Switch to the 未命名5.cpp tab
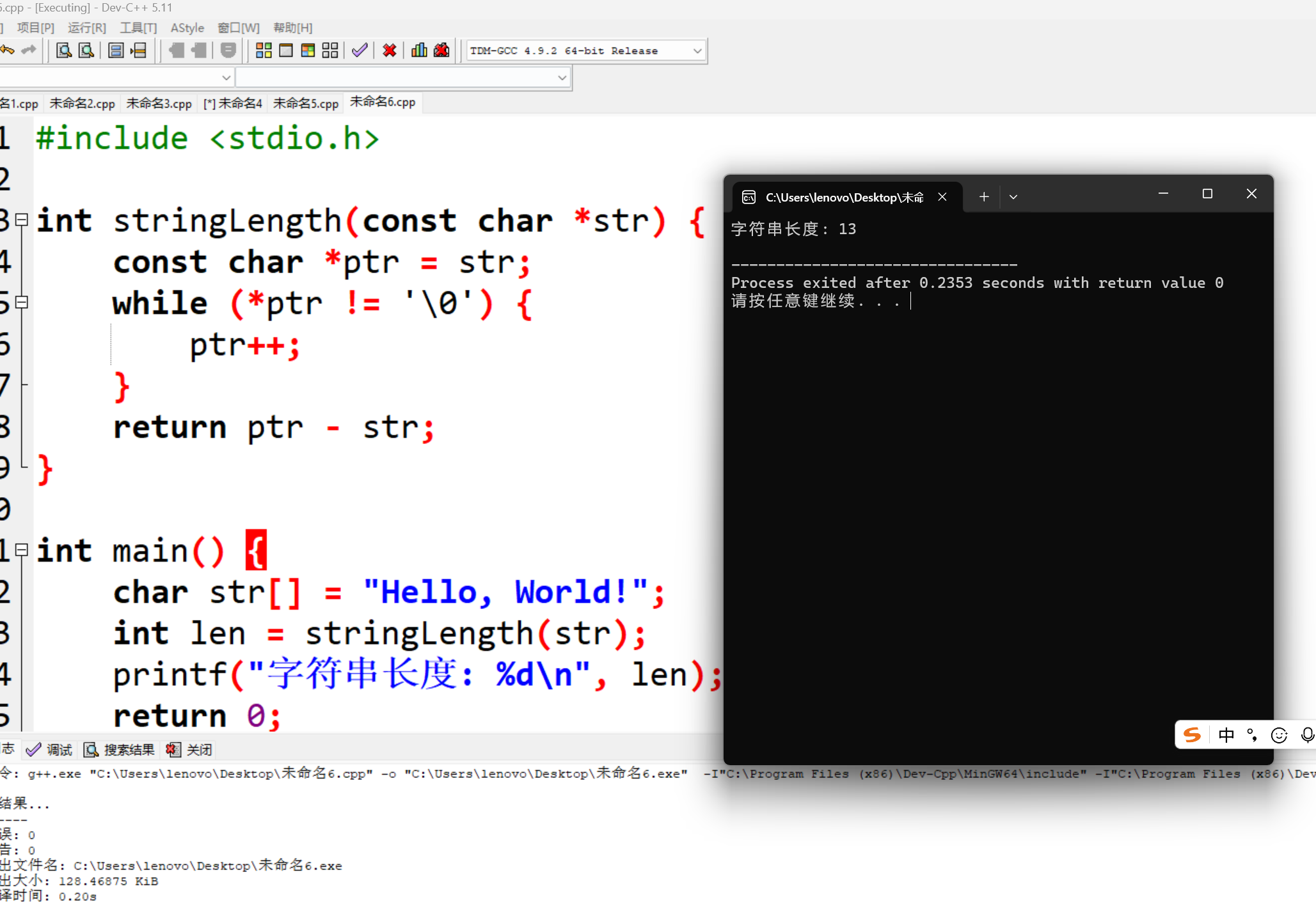This screenshot has width=1316, height=920. (x=306, y=103)
